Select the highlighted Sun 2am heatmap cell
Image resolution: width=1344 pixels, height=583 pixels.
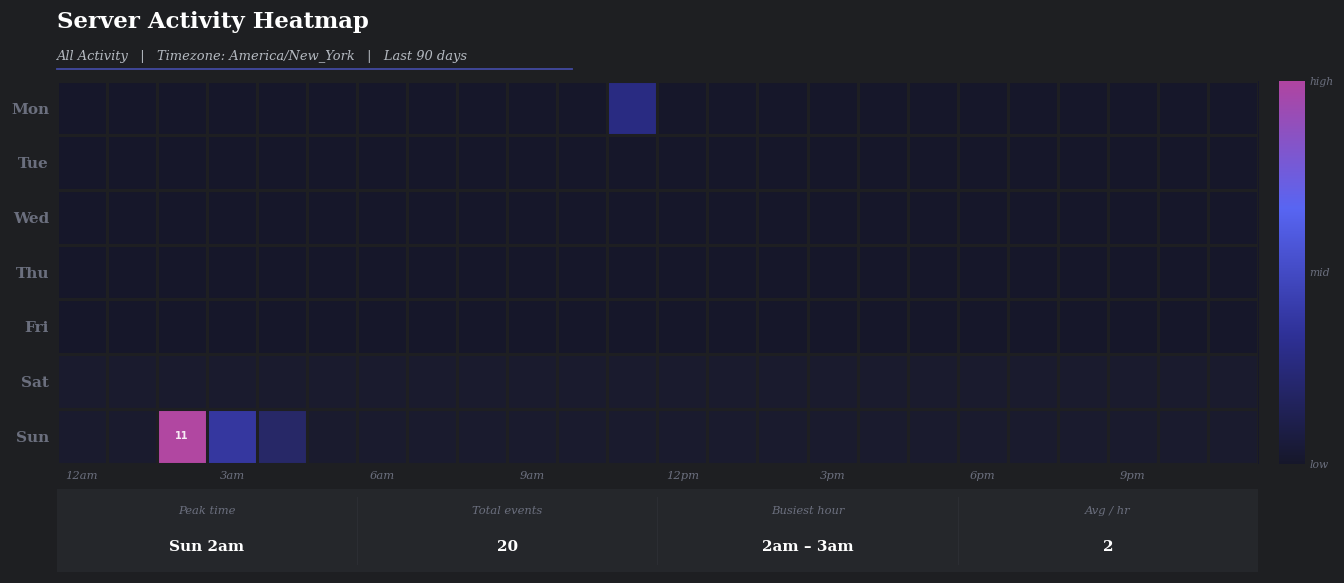click(181, 435)
